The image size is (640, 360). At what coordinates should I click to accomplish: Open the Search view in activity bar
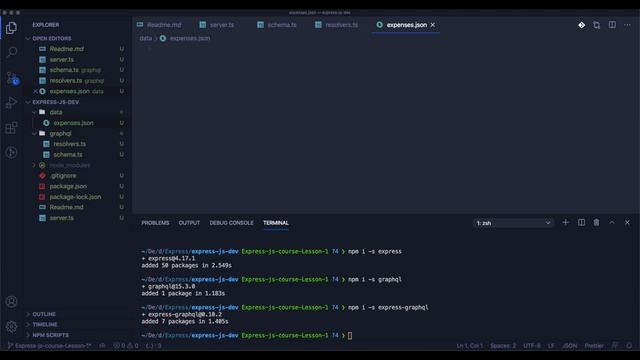pyautogui.click(x=11, y=52)
